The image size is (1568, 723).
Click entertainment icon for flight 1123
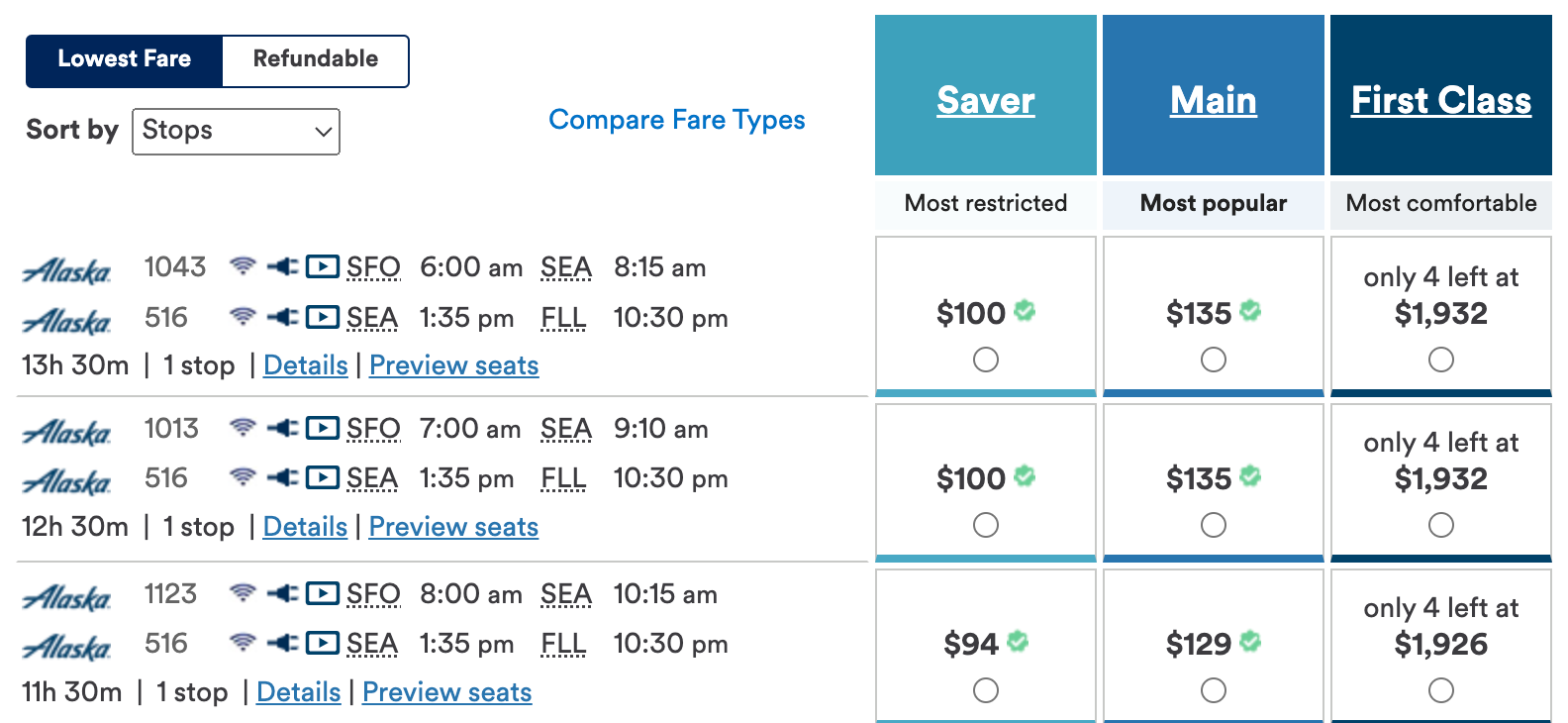pyautogui.click(x=322, y=593)
